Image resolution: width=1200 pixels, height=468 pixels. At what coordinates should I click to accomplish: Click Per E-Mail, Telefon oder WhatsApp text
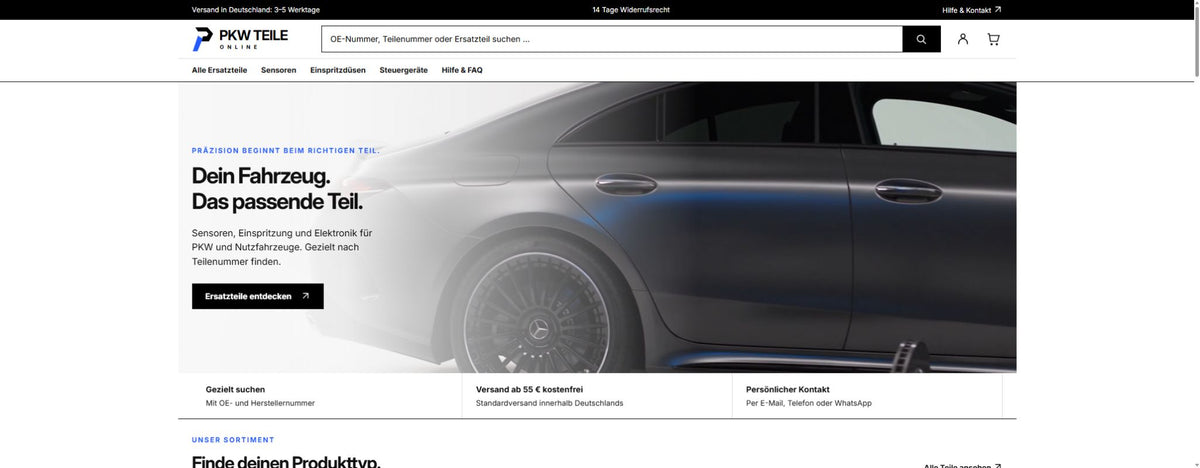point(809,403)
